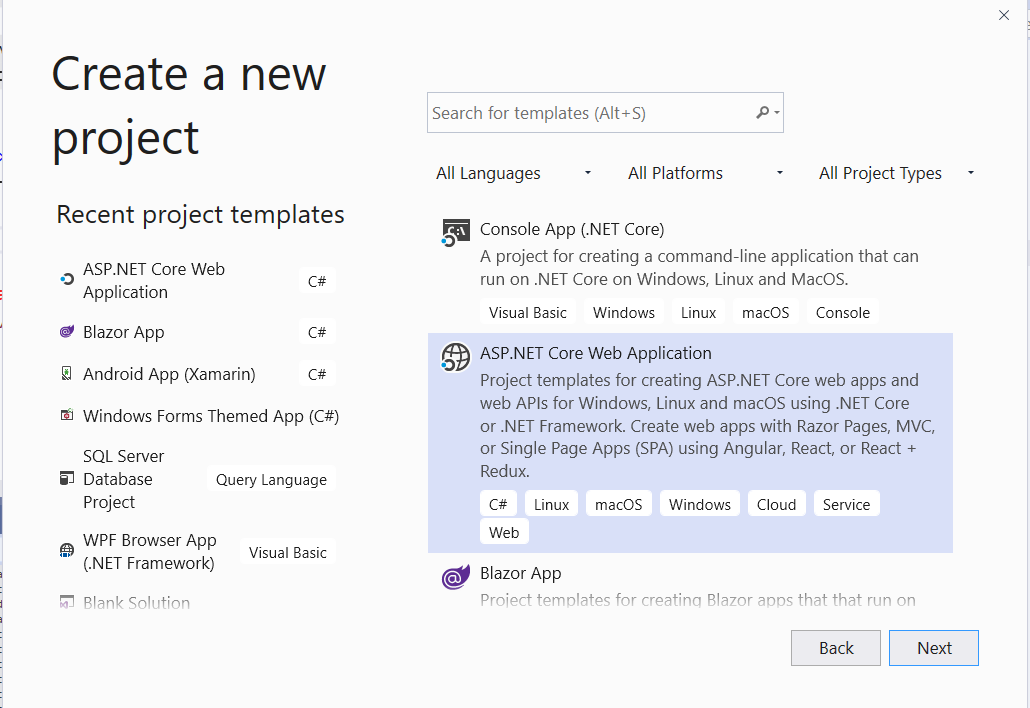This screenshot has height=708, width=1030.
Task: Select the SQL Server Database Project recent template
Action: click(124, 479)
